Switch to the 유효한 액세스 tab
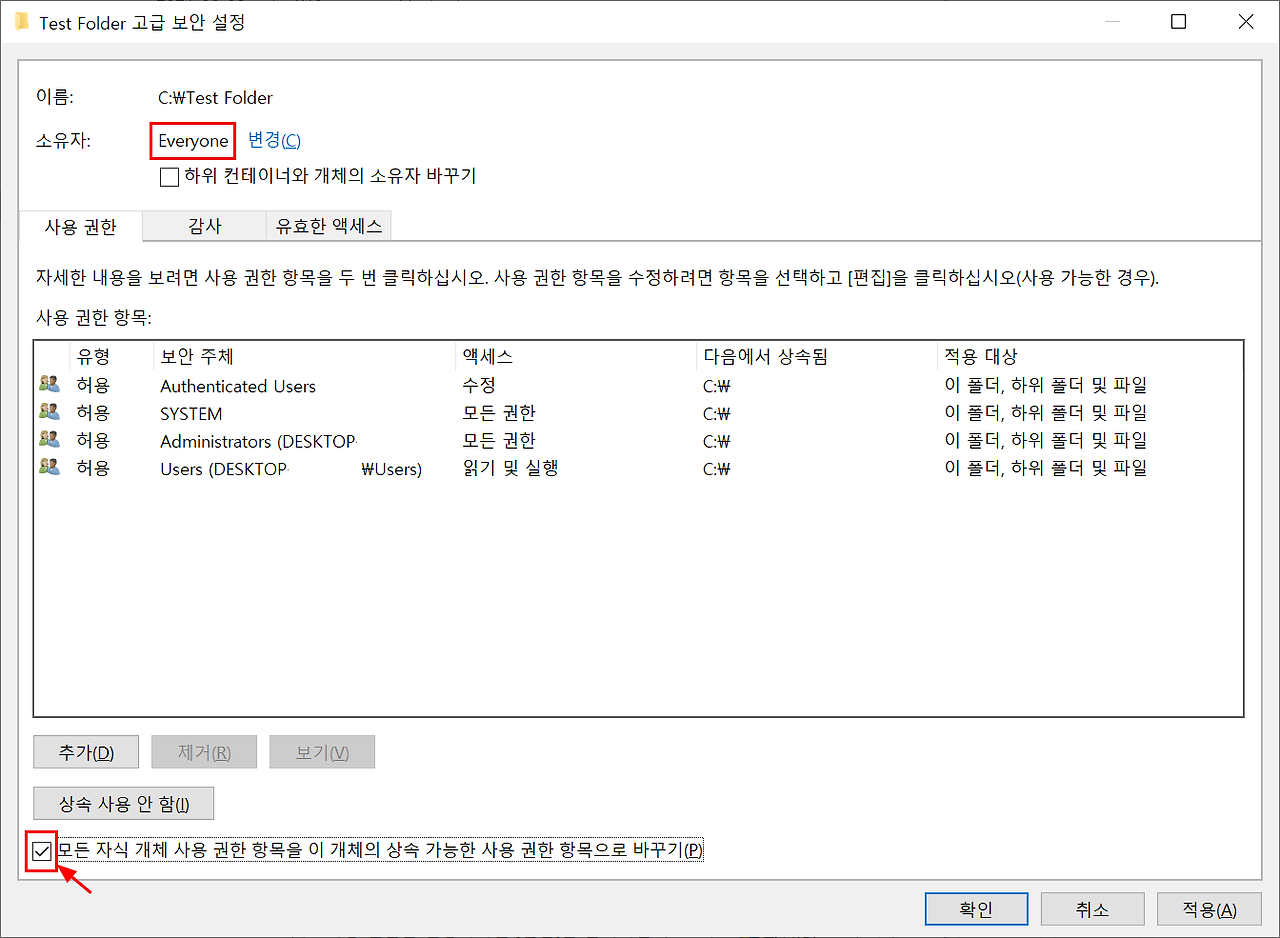 tap(328, 226)
